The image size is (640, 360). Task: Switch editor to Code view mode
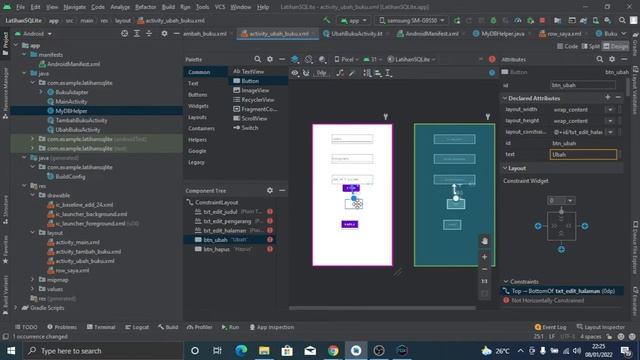pos(567,46)
